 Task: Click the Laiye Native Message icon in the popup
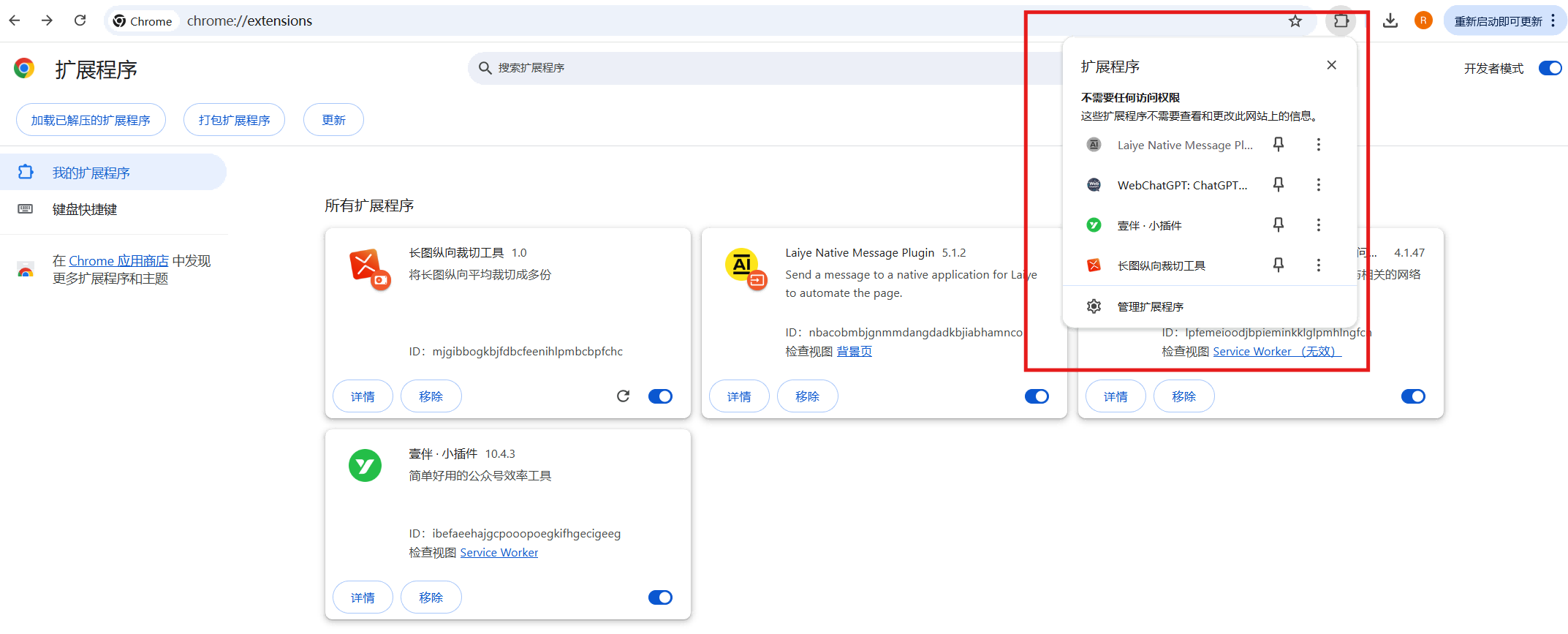[x=1094, y=145]
